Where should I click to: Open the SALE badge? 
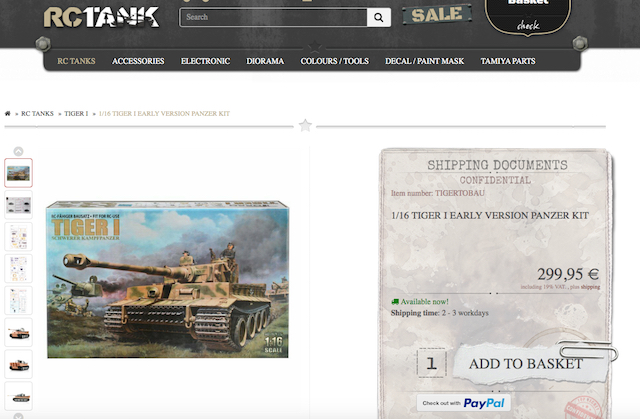437,15
